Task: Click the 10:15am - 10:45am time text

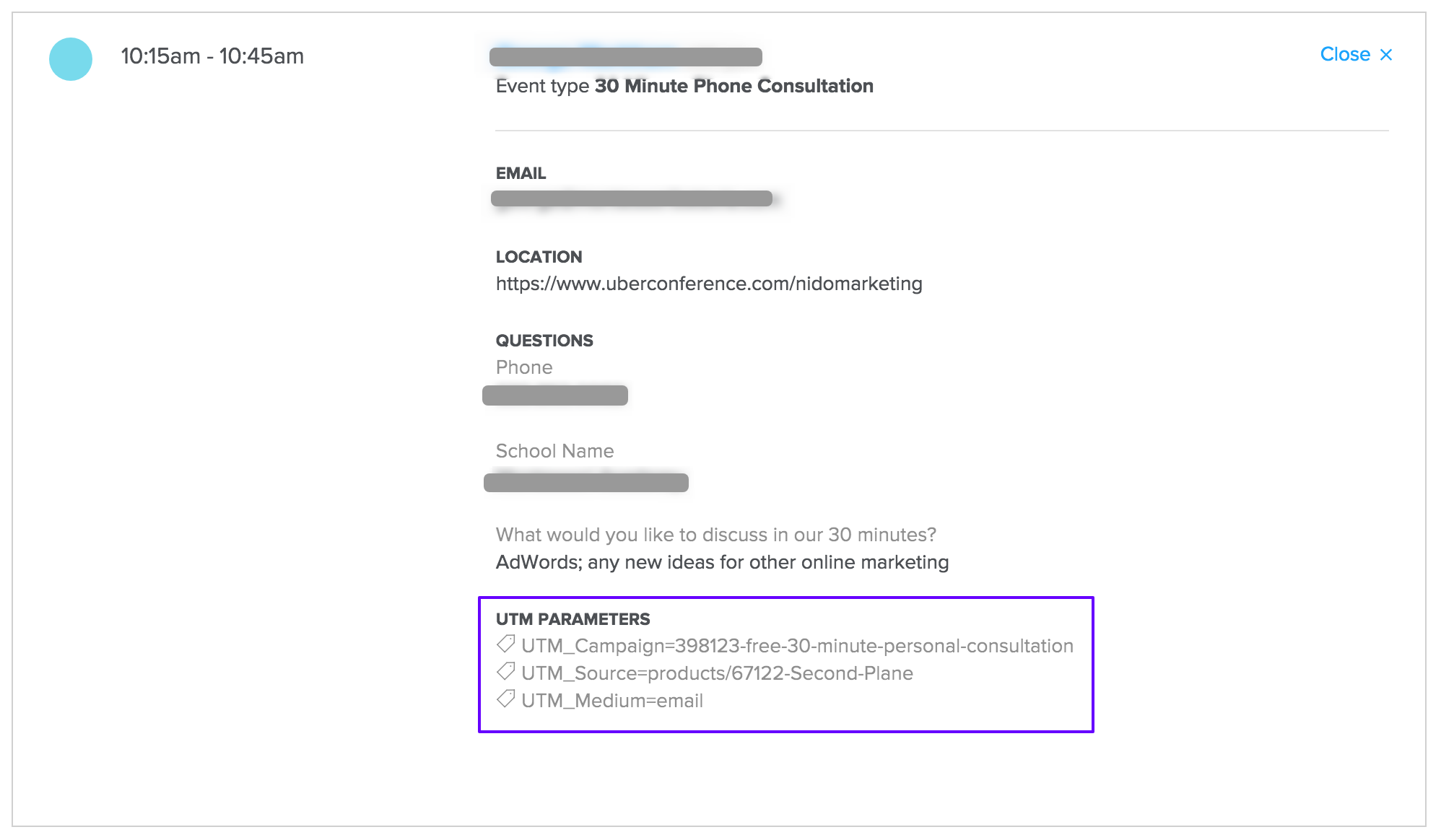Action: (x=212, y=56)
